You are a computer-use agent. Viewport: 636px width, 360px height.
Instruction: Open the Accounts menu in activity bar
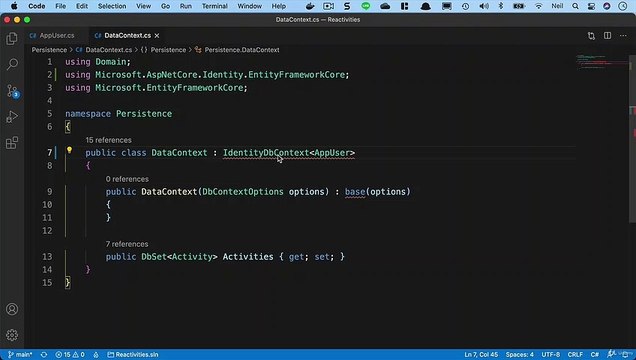tap(12, 309)
